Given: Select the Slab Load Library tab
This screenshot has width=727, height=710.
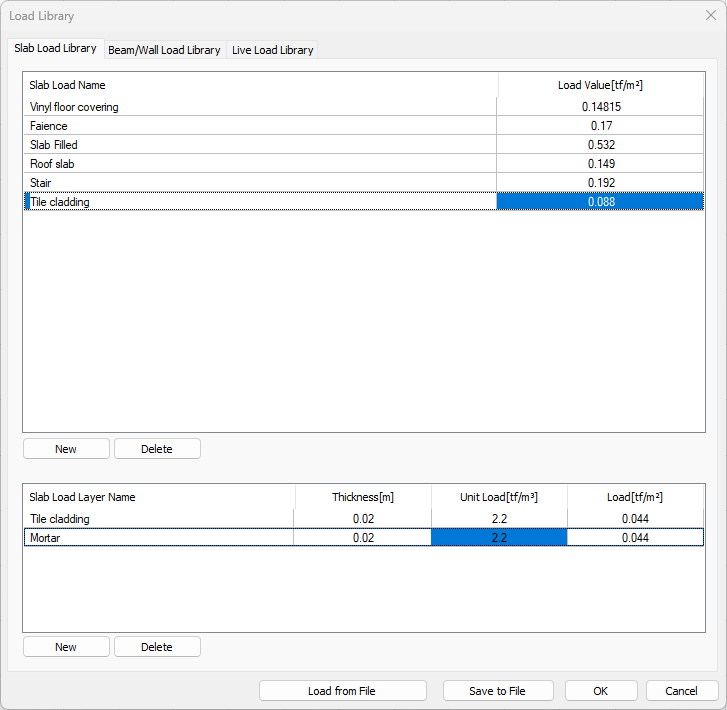Looking at the screenshot, I should coord(56,48).
